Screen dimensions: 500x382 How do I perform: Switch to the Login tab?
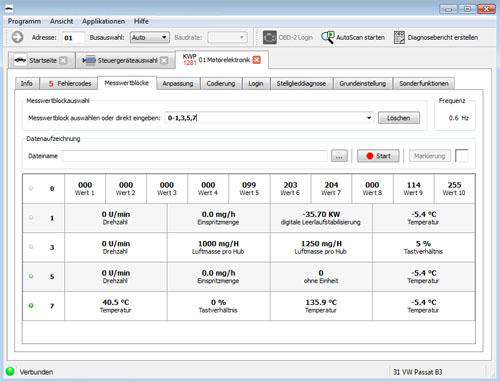pos(256,83)
